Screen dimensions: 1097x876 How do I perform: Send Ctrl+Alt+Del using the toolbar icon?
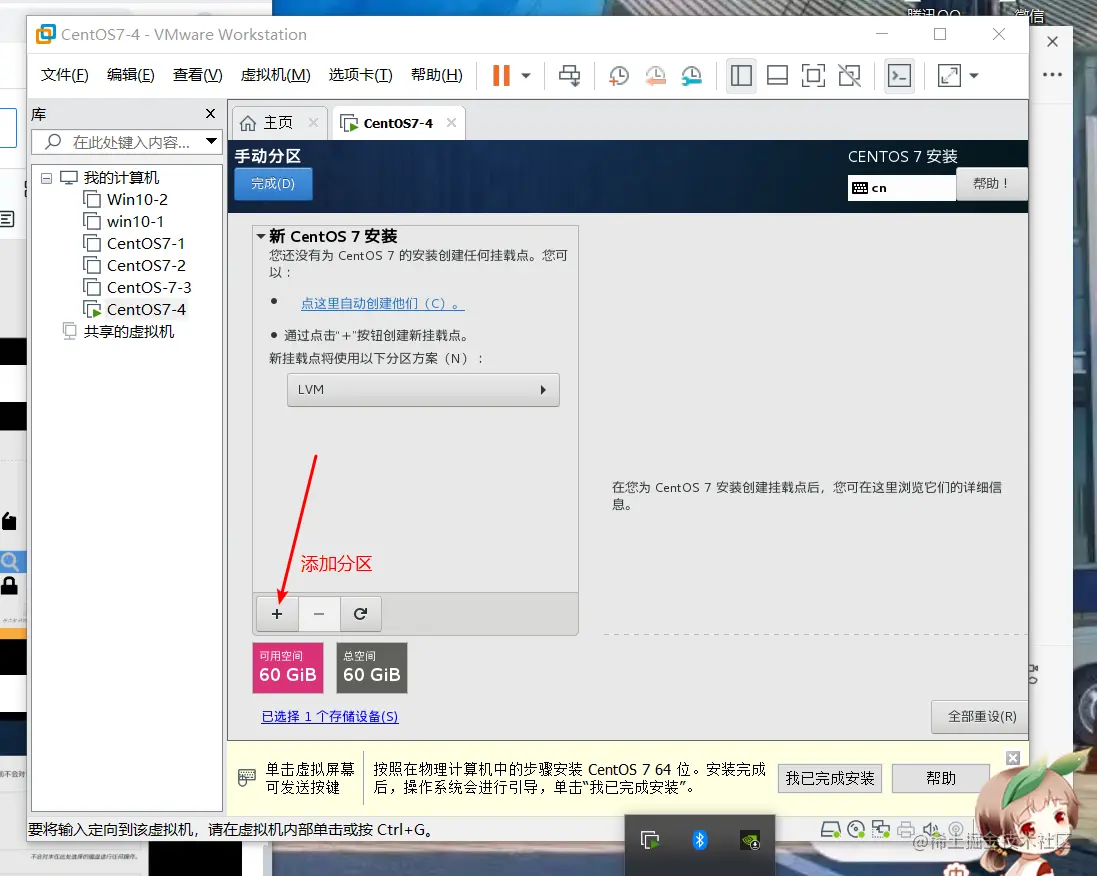(569, 76)
